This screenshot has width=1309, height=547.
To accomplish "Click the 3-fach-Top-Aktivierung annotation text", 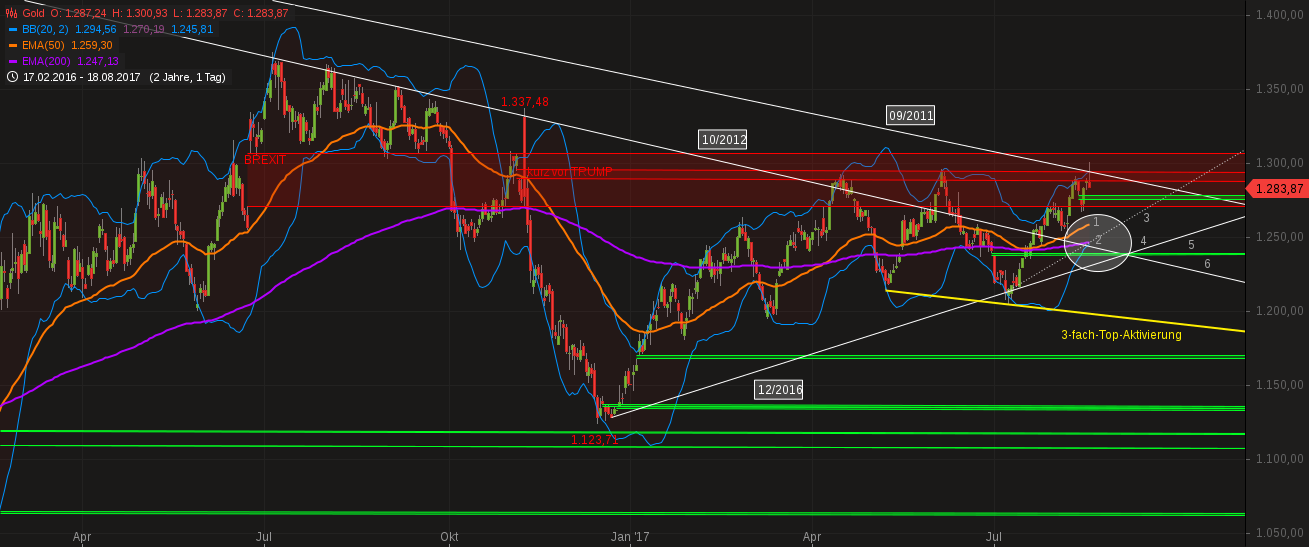I will coord(1121,335).
